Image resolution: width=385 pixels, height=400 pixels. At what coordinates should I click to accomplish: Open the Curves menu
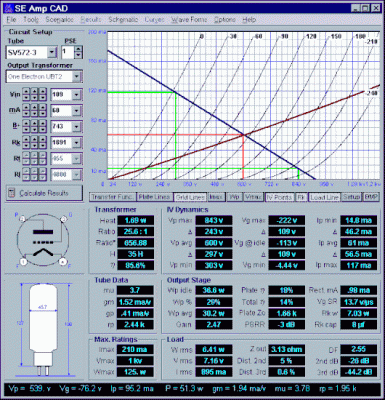[x=154, y=20]
